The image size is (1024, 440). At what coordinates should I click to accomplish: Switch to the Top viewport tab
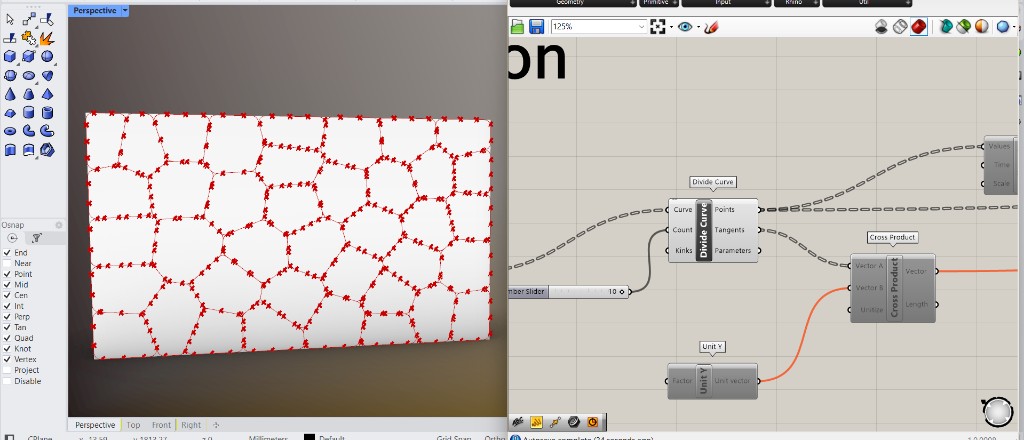[x=133, y=425]
